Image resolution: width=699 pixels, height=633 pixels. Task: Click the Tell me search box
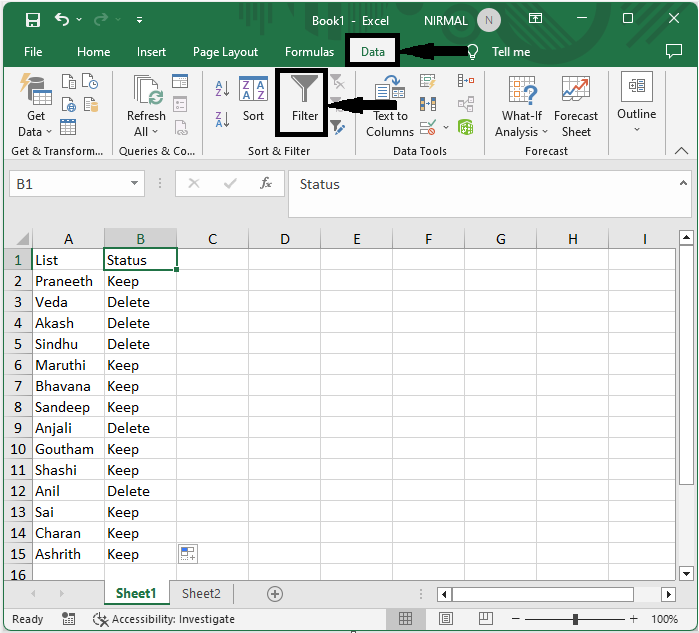[511, 52]
